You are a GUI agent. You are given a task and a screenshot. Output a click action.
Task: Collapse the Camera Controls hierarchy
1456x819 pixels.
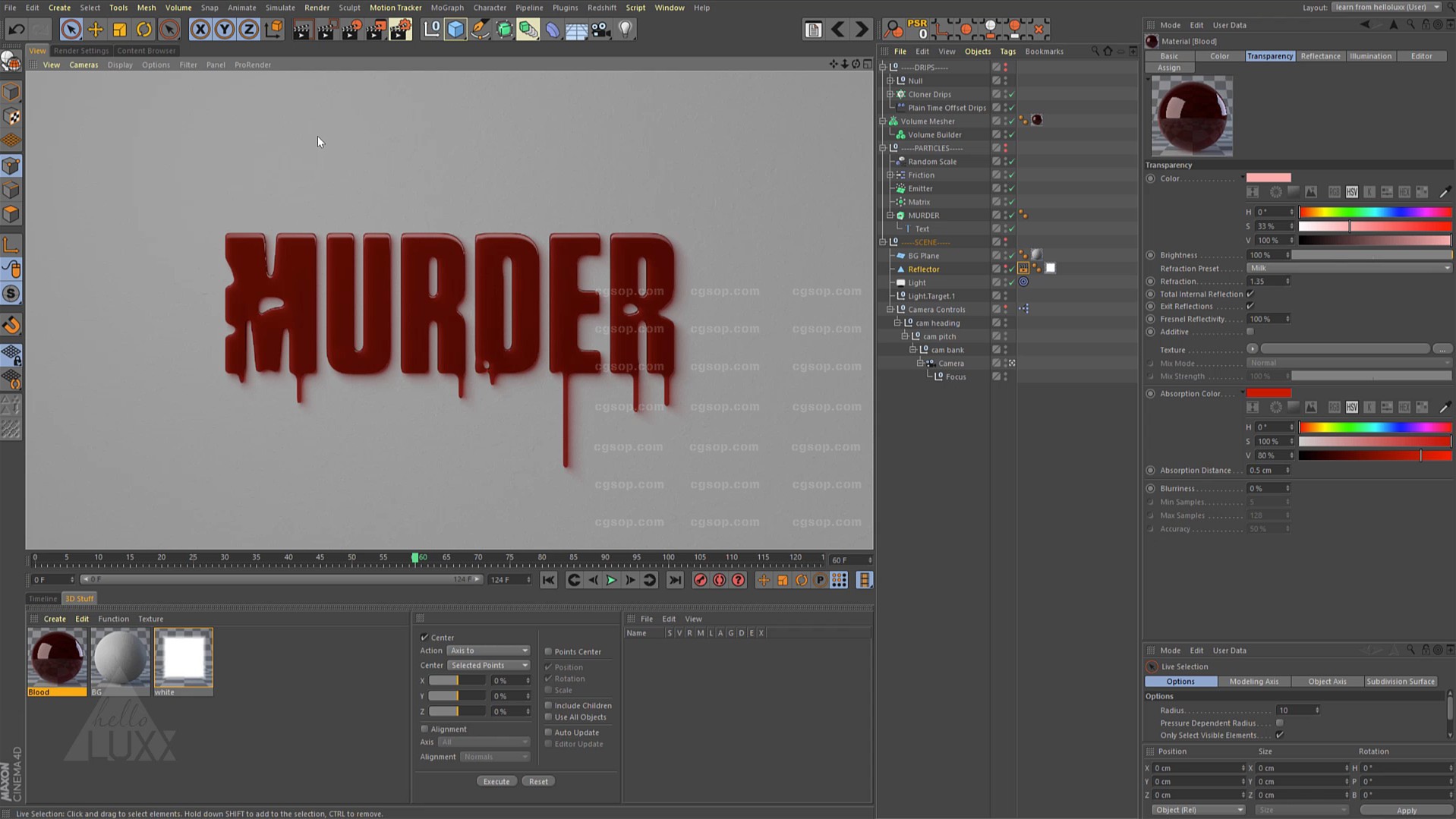[x=890, y=310]
